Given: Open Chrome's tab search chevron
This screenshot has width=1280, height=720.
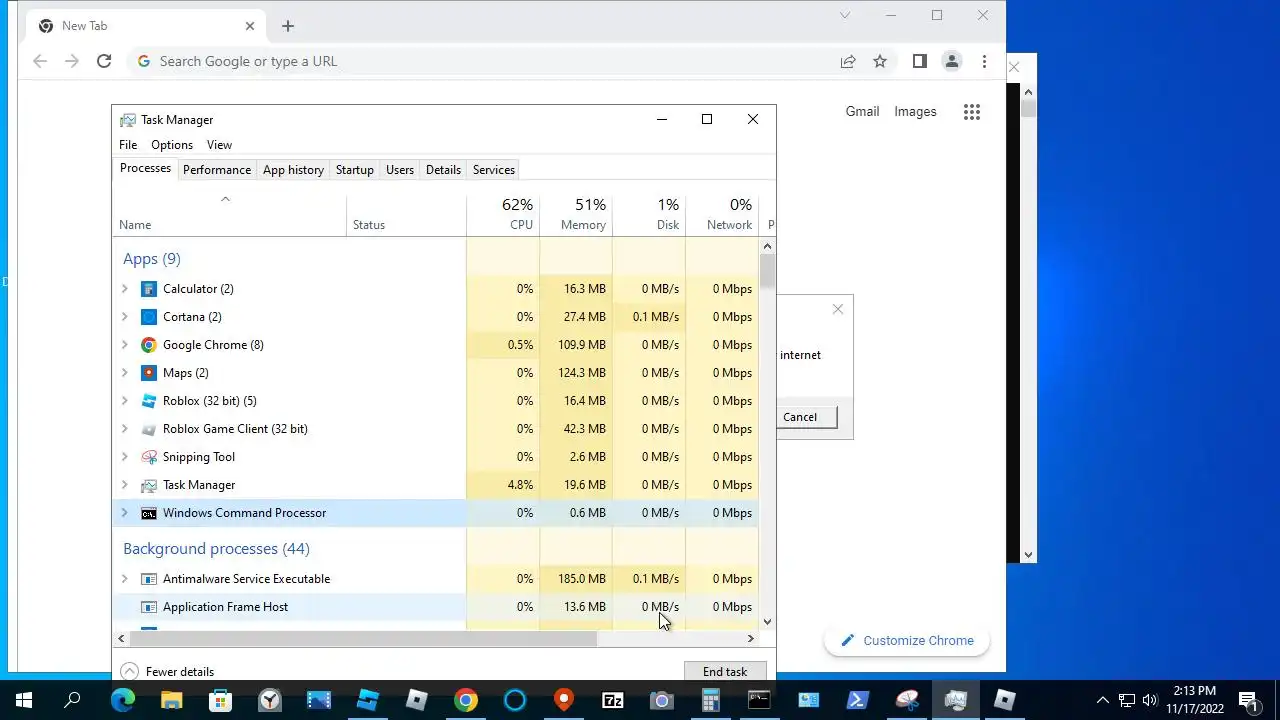Looking at the screenshot, I should (845, 15).
